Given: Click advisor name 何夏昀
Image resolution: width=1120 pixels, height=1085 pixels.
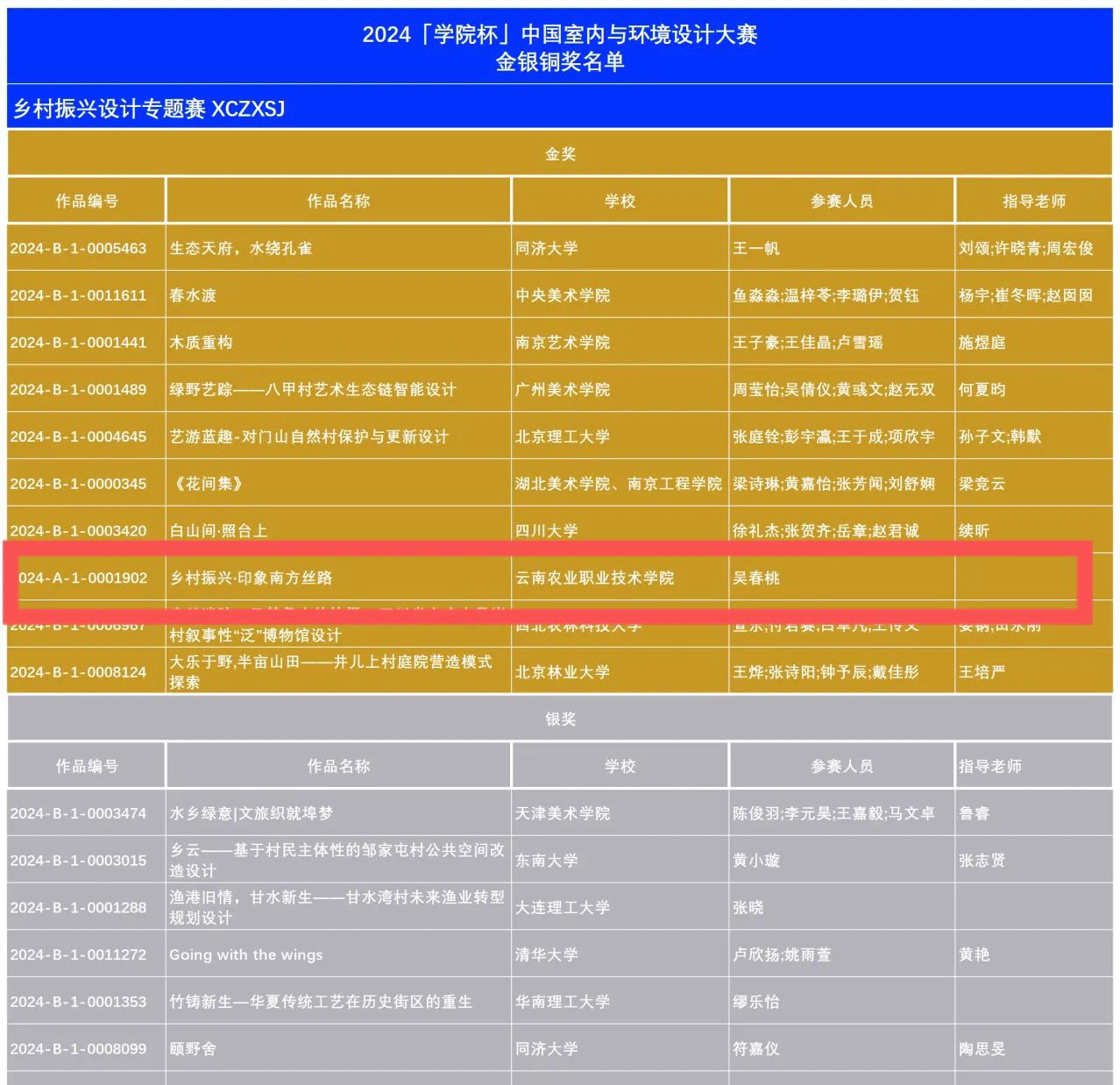Looking at the screenshot, I should coord(982,390).
